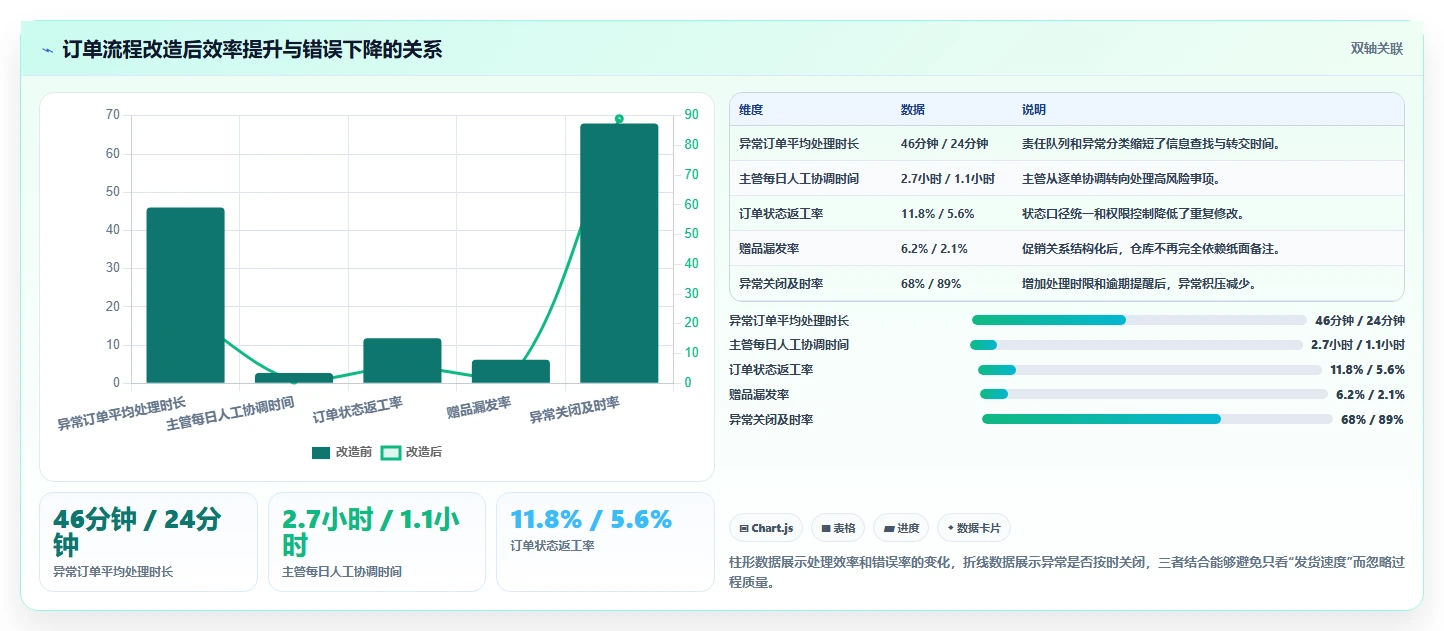Click the star icon in 数据卡片 chip
Screen dimensions: 1444x631
950,528
